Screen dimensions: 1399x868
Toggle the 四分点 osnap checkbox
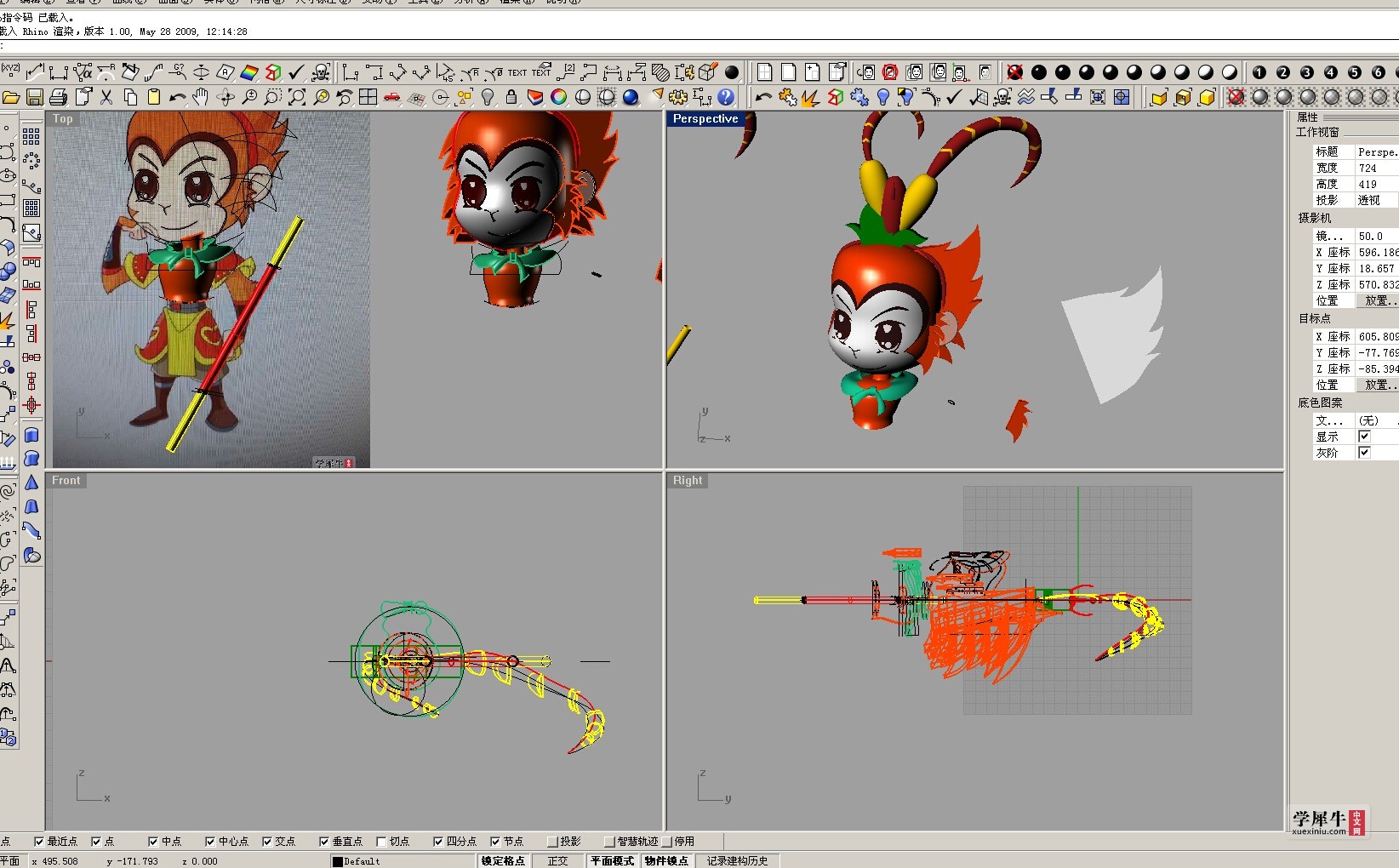pos(438,842)
